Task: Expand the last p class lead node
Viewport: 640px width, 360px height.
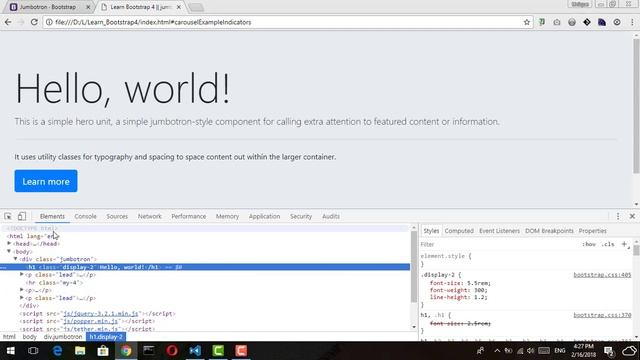Action: (22, 298)
